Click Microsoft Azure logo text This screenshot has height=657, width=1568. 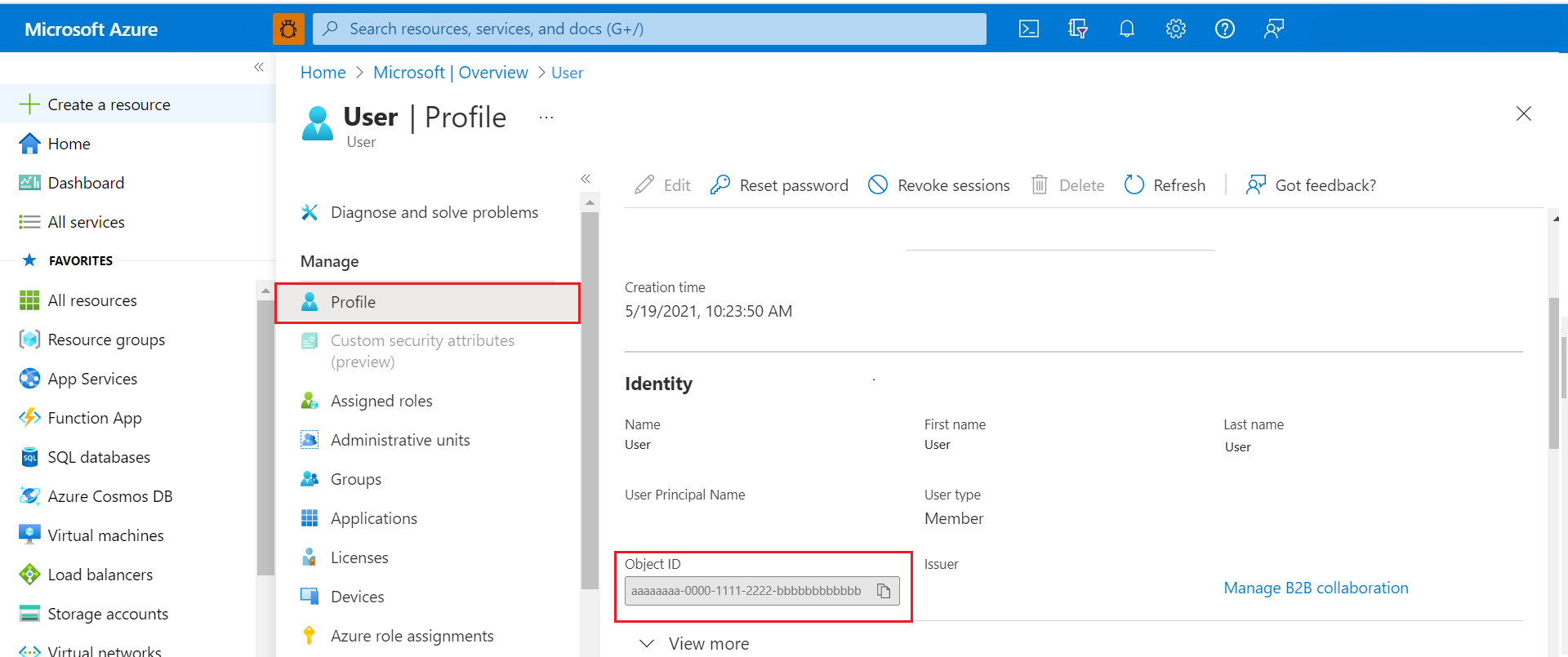[91, 29]
